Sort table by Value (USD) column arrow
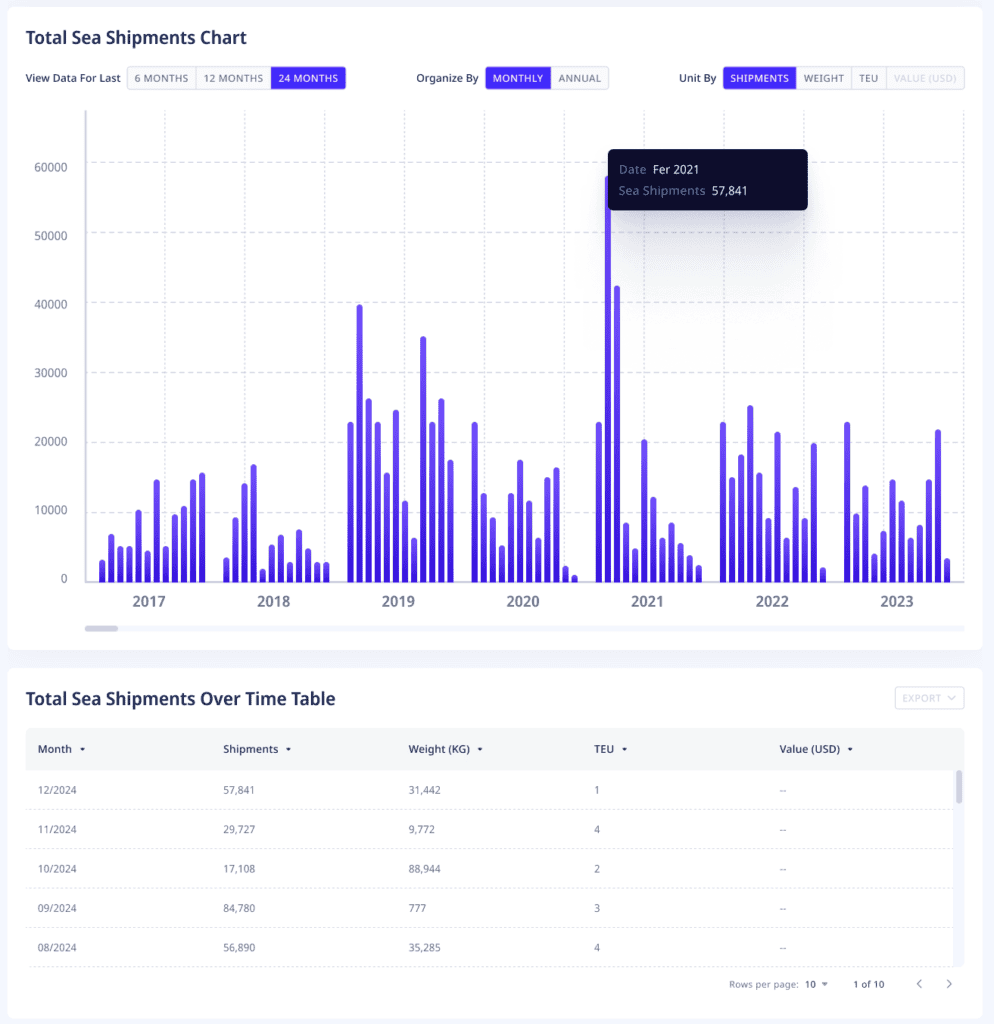994x1024 pixels. pos(850,750)
